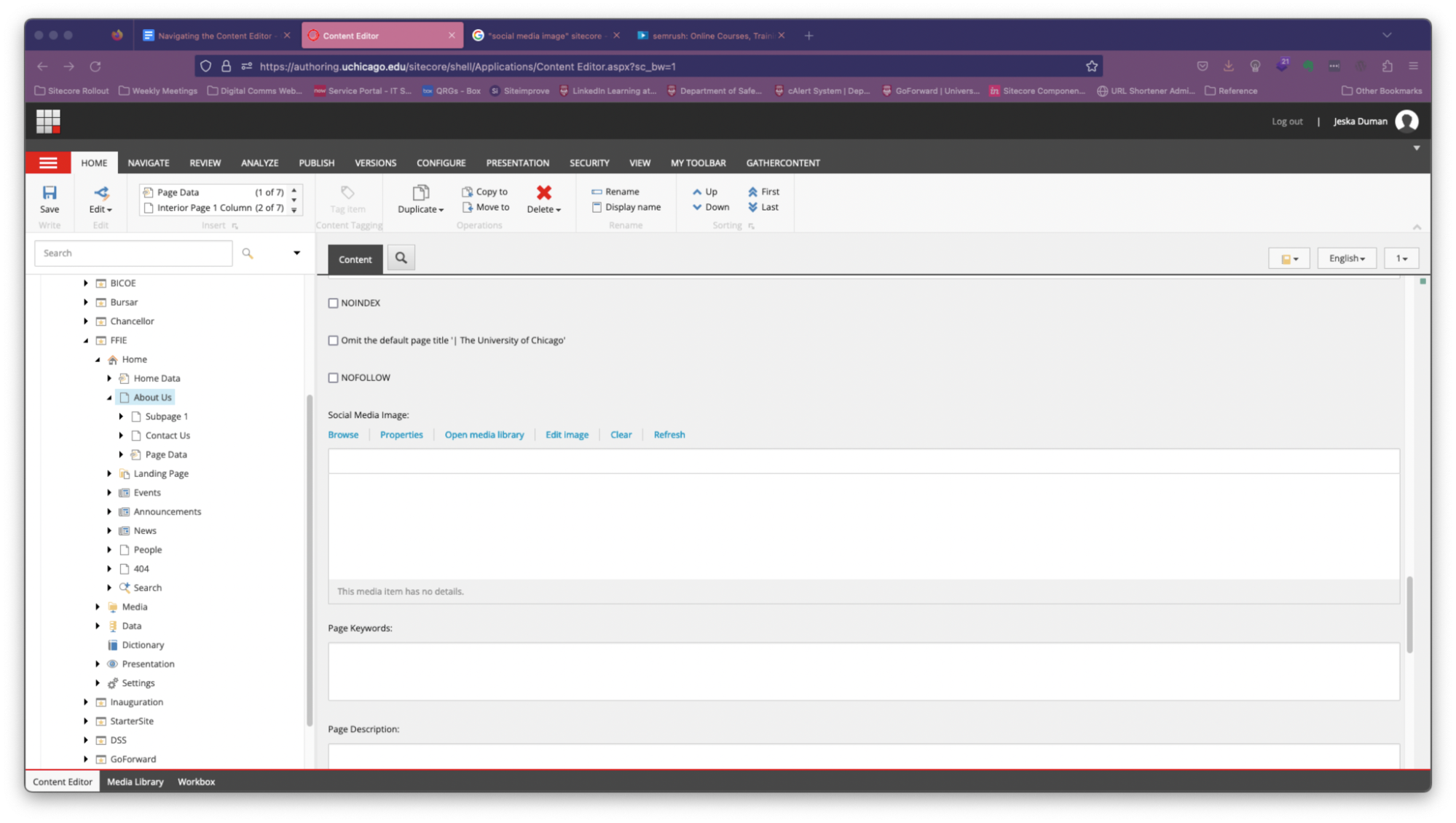Click the user avatar icon
The image size is (1456, 823).
[1406, 121]
